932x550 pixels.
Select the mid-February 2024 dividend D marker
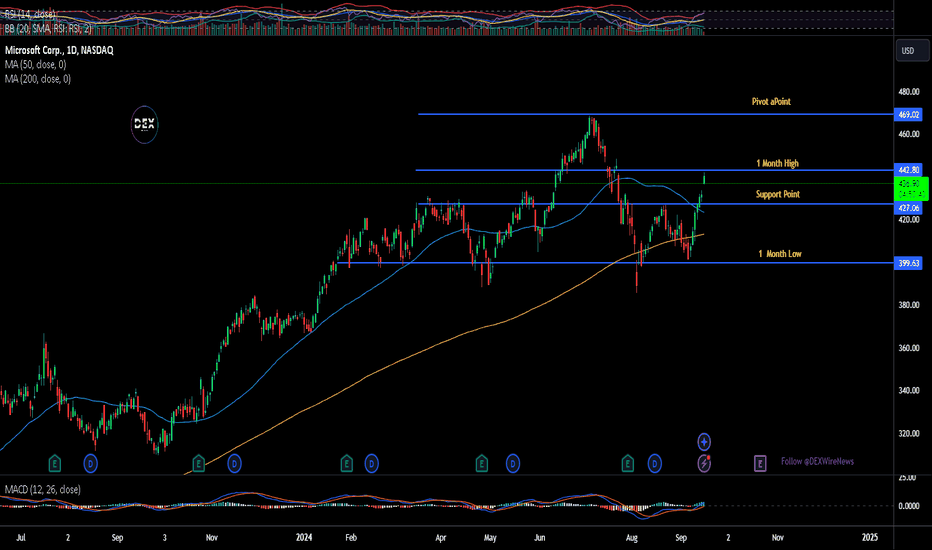[x=371, y=463]
